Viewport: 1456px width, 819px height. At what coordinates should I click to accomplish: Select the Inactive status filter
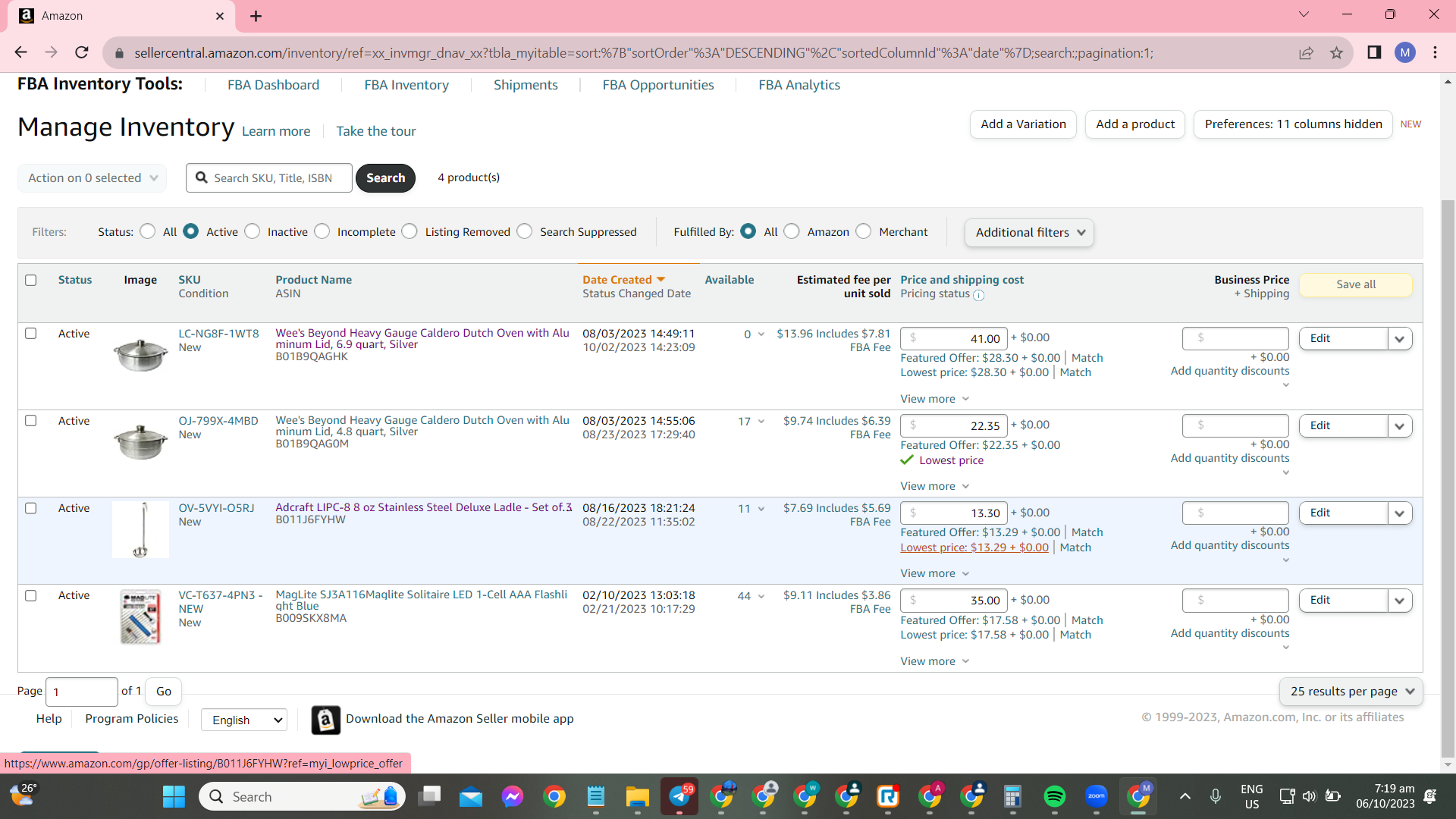(253, 231)
